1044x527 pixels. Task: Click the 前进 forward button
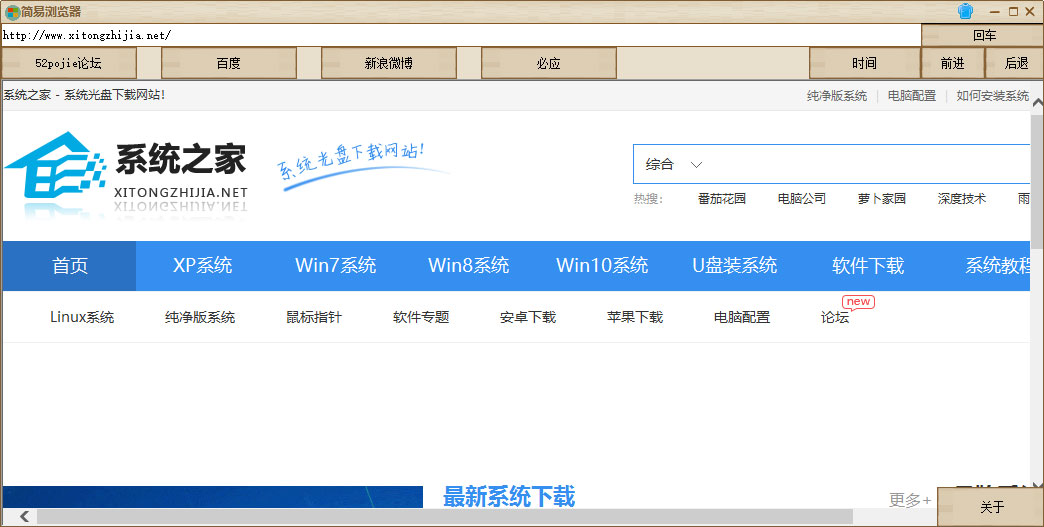click(952, 63)
